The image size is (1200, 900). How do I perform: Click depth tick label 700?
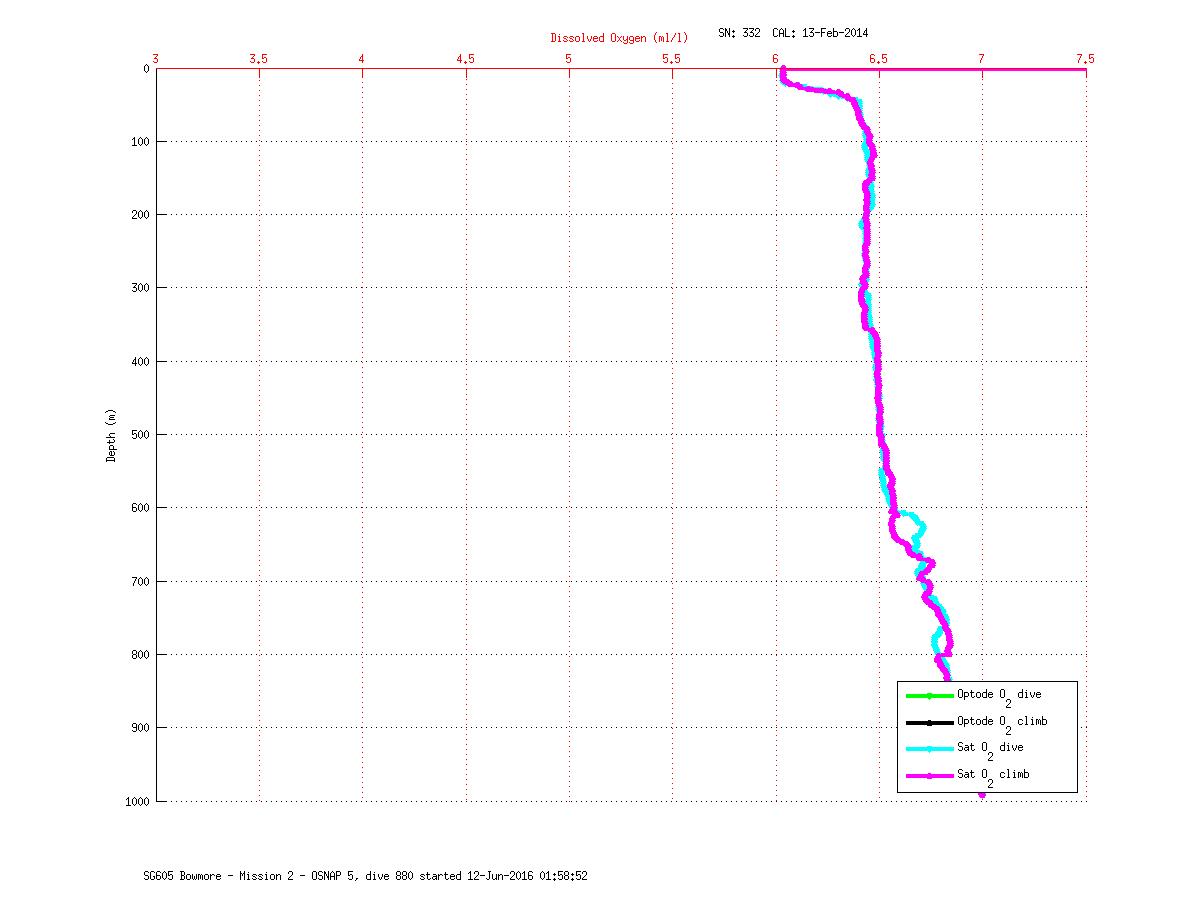[x=141, y=581]
